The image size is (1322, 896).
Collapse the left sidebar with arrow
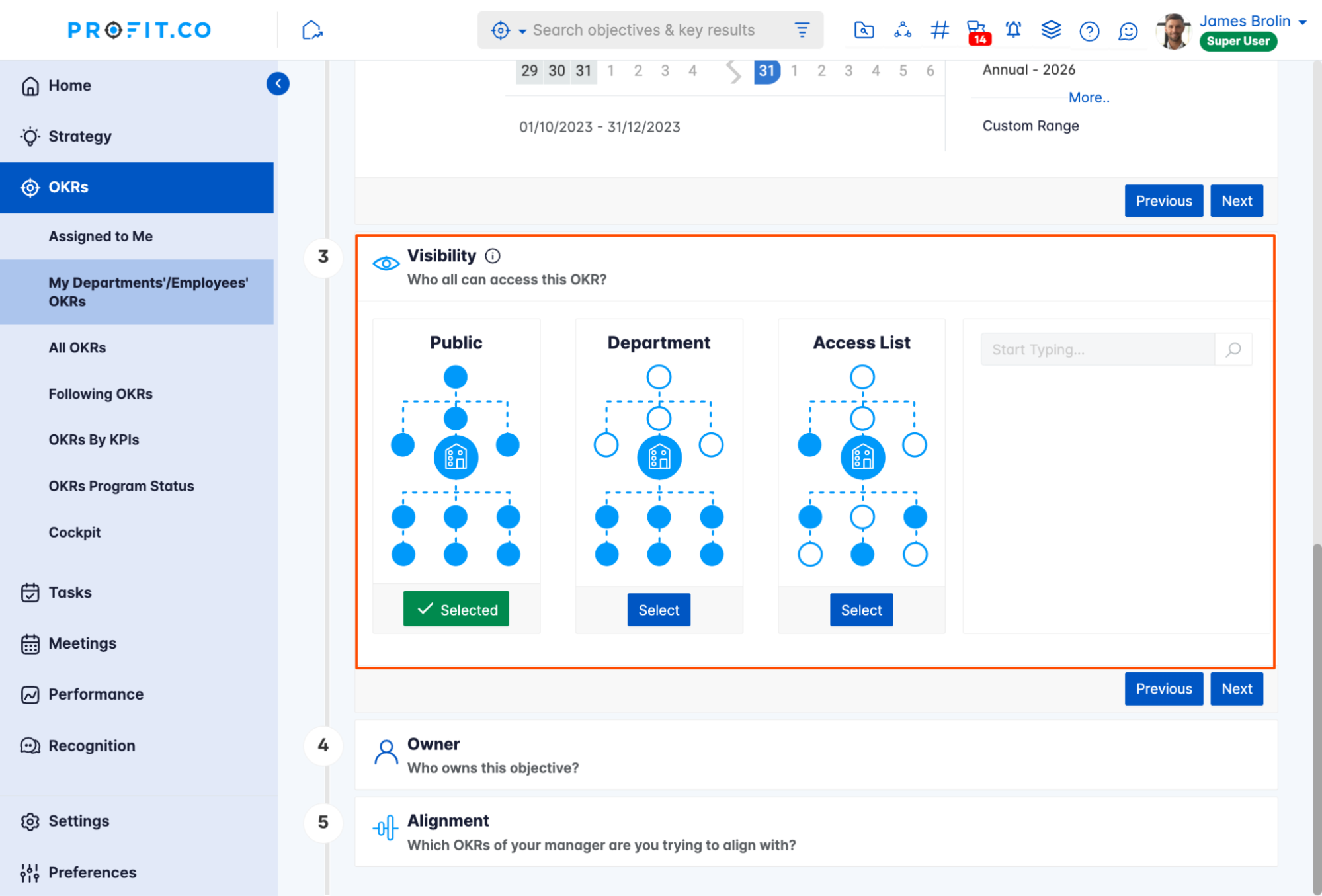(278, 84)
